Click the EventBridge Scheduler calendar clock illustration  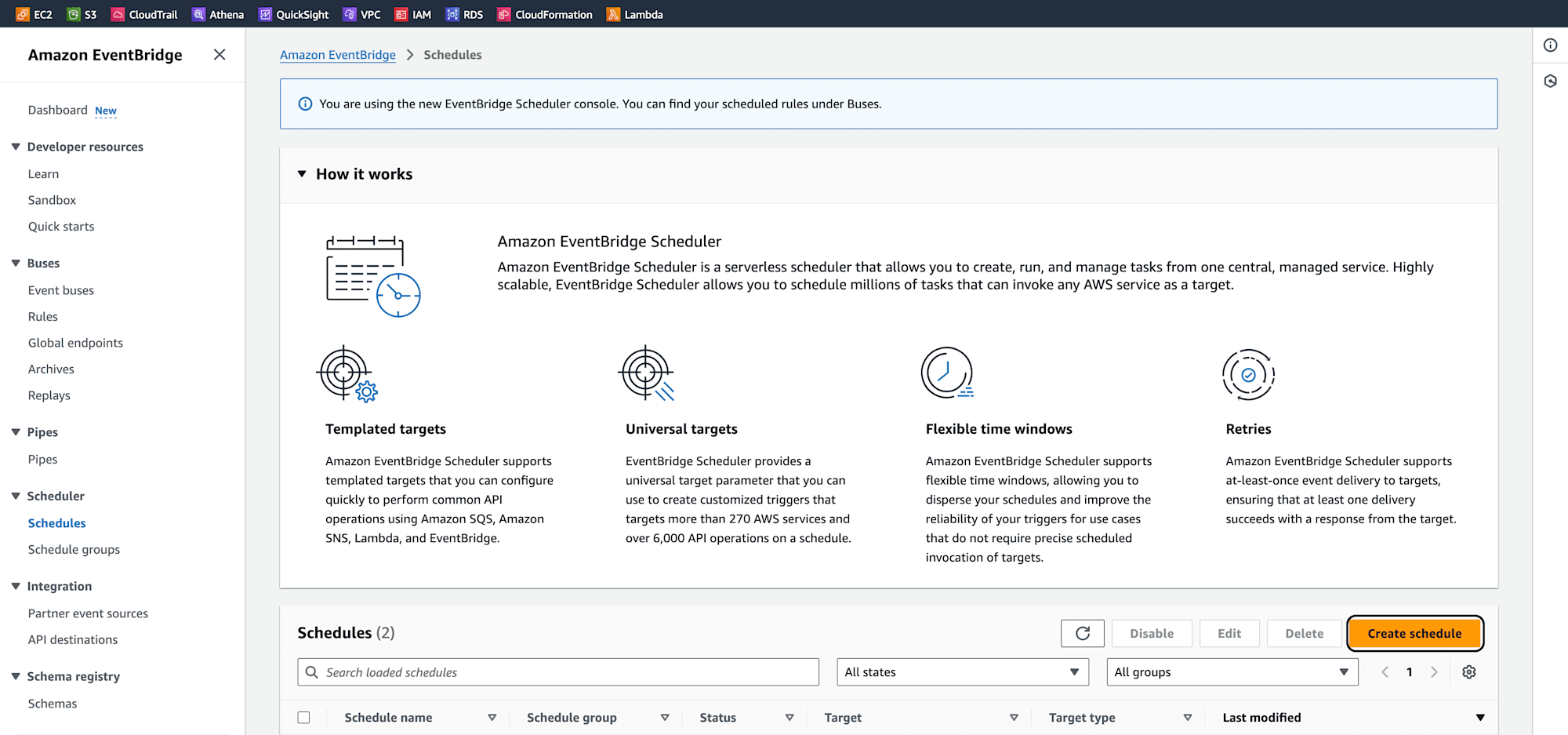[x=373, y=276]
